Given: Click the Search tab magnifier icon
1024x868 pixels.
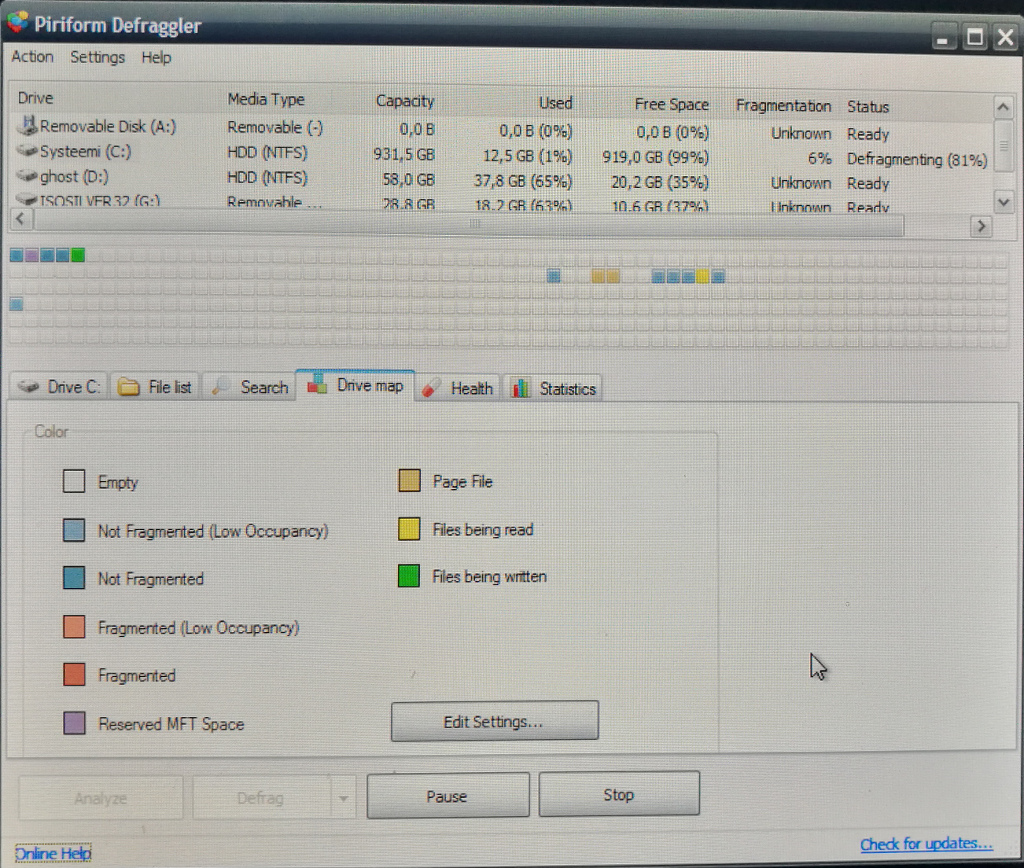Looking at the screenshot, I should [x=220, y=387].
